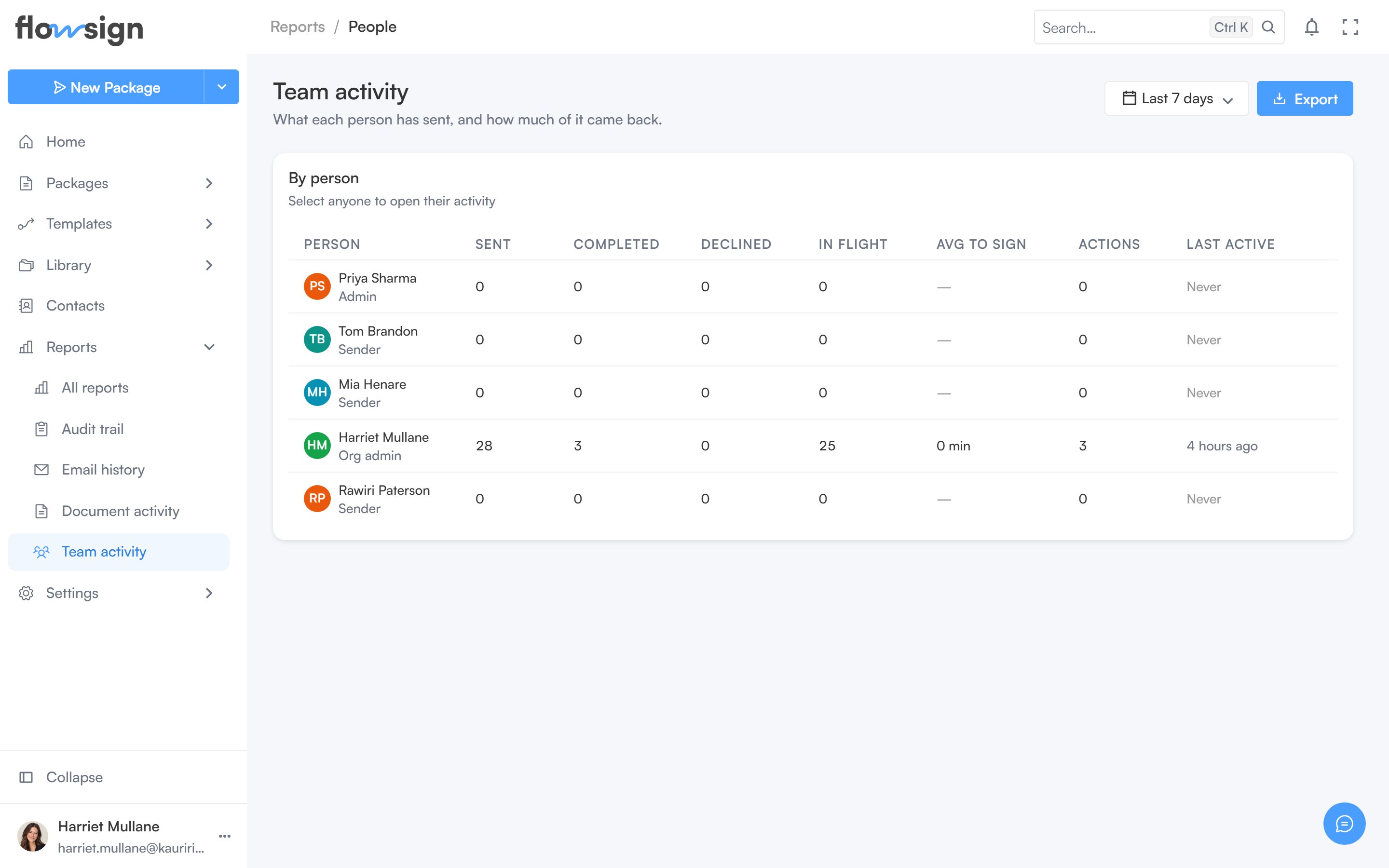The image size is (1389, 868).
Task: Click the search magnifier icon
Action: (x=1268, y=27)
